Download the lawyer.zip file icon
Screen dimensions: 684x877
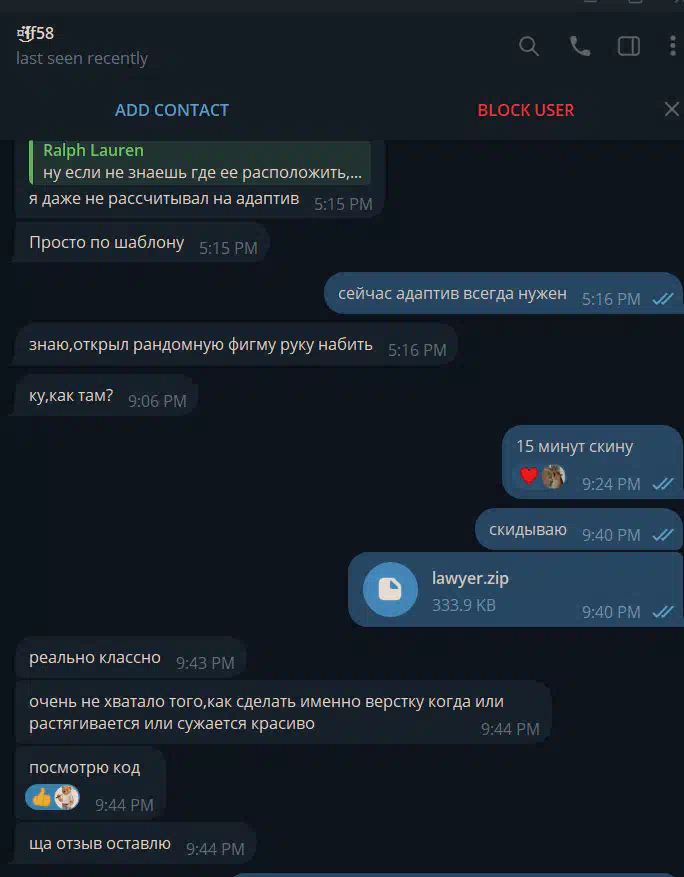390,590
